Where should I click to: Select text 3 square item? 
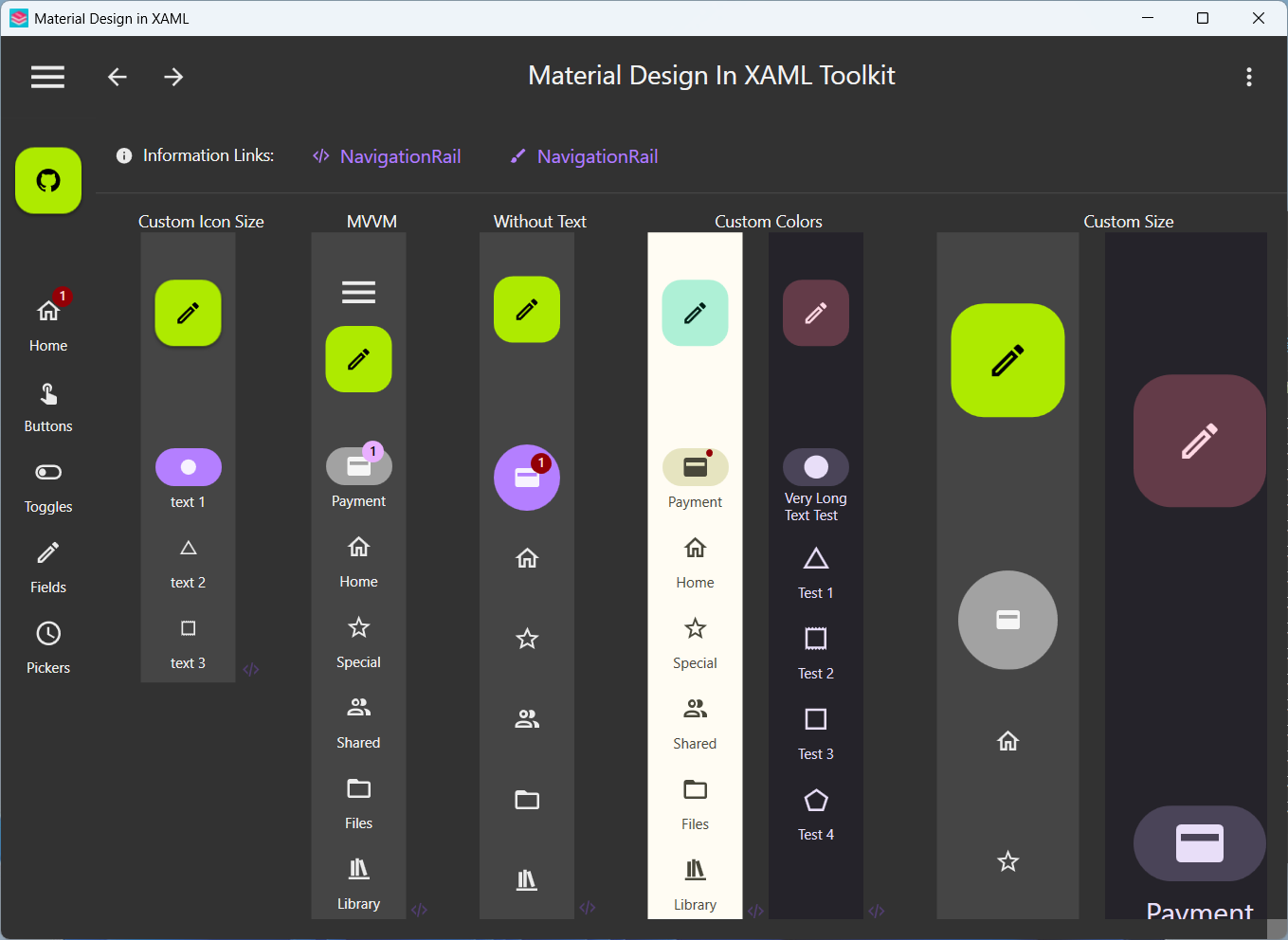(x=189, y=644)
